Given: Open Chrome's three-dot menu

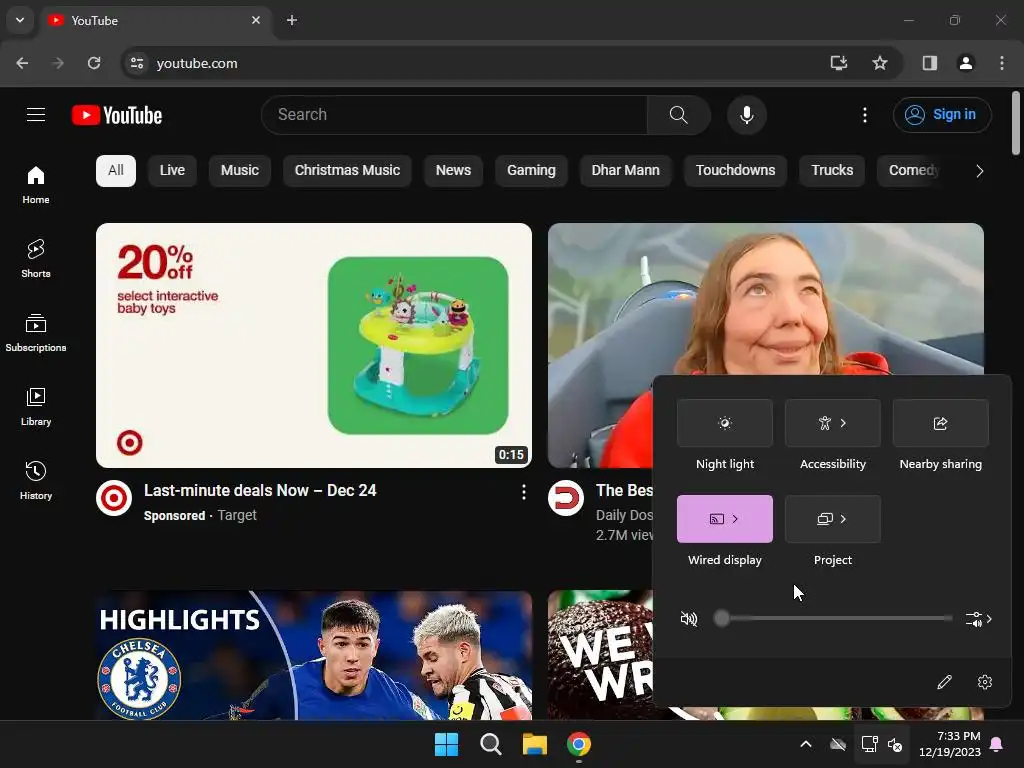Looking at the screenshot, I should coord(1002,63).
